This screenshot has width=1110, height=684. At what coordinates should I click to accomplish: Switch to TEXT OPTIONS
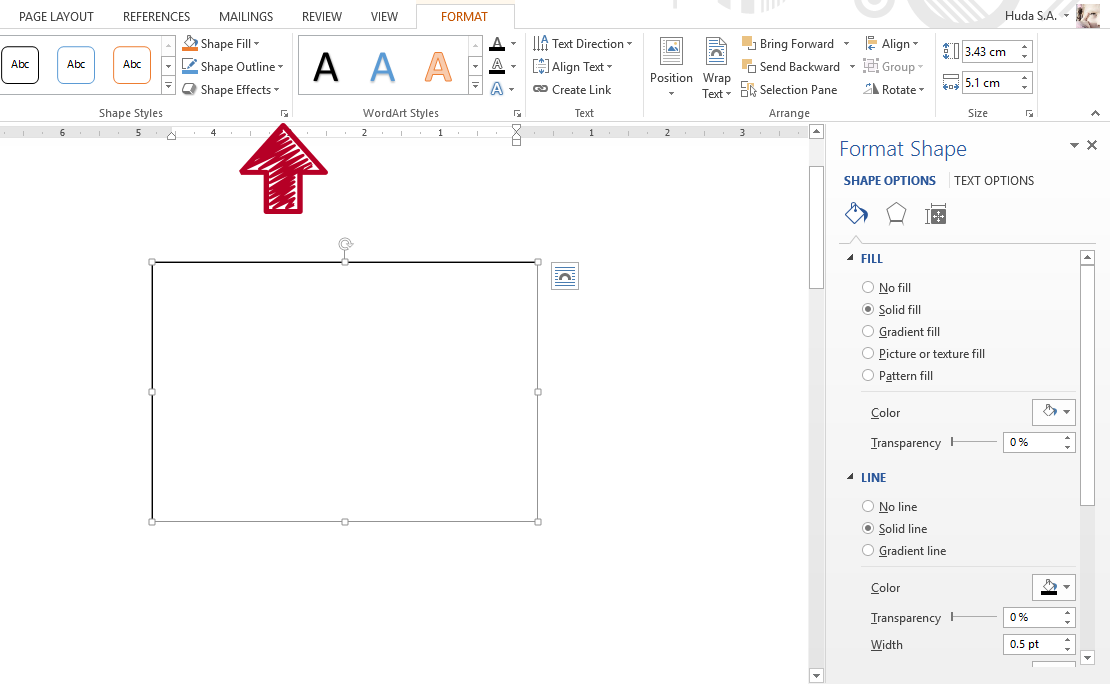pos(994,181)
